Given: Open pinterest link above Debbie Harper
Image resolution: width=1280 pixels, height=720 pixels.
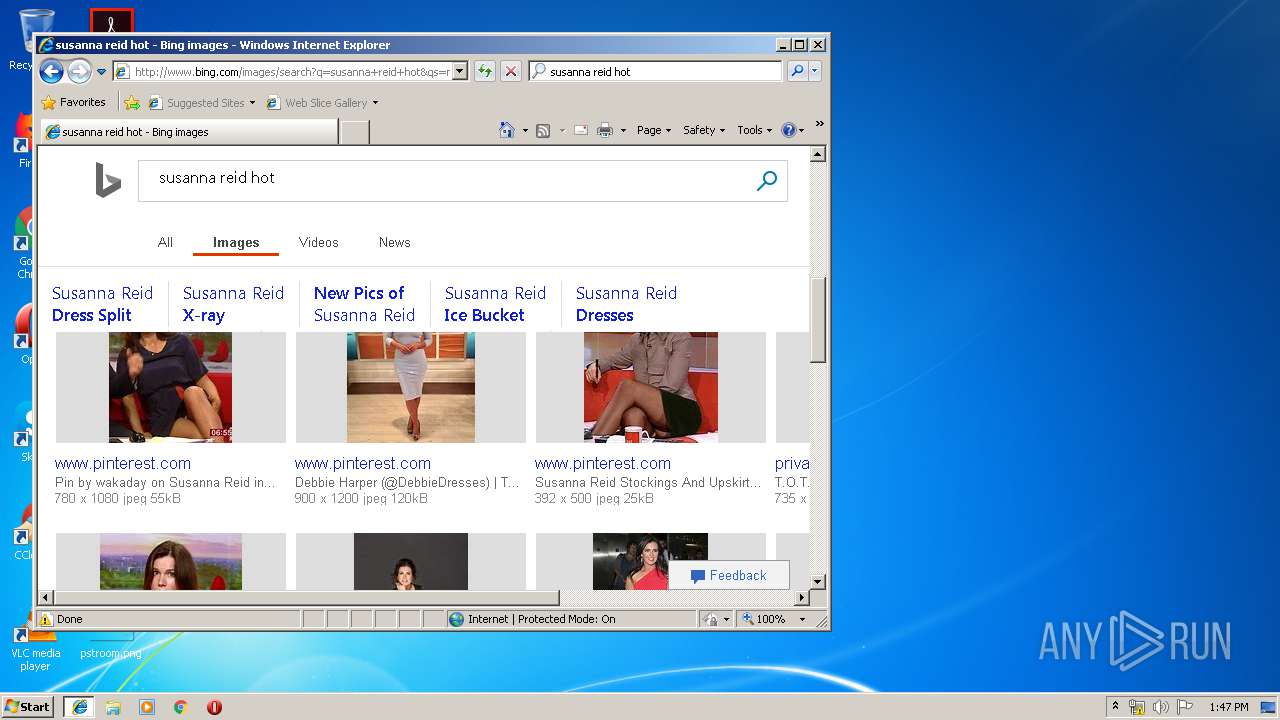Looking at the screenshot, I should pyautogui.click(x=363, y=463).
